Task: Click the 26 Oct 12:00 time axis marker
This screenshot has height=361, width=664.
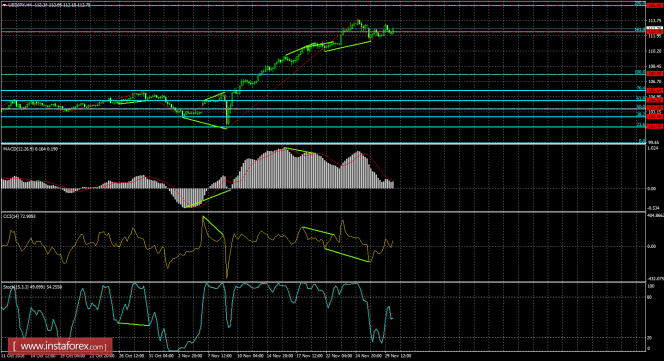Action: pyautogui.click(x=130, y=356)
